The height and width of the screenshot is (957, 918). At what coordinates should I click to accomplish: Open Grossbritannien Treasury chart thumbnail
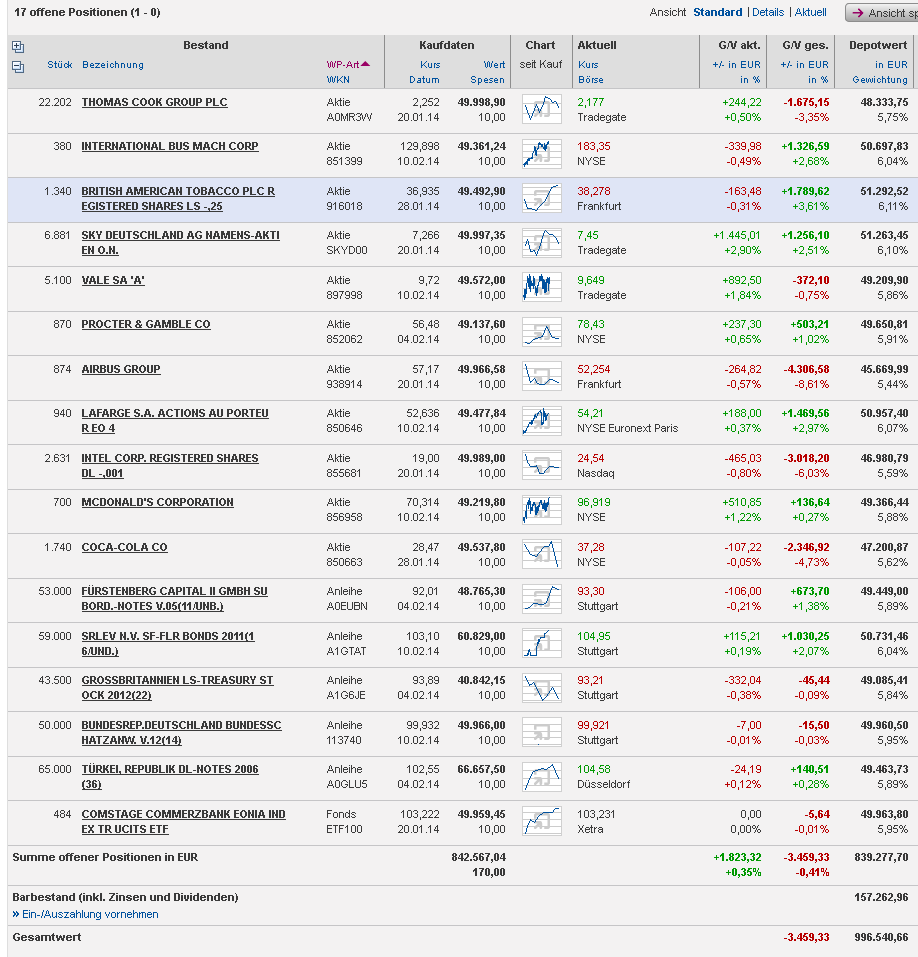pyautogui.click(x=541, y=688)
